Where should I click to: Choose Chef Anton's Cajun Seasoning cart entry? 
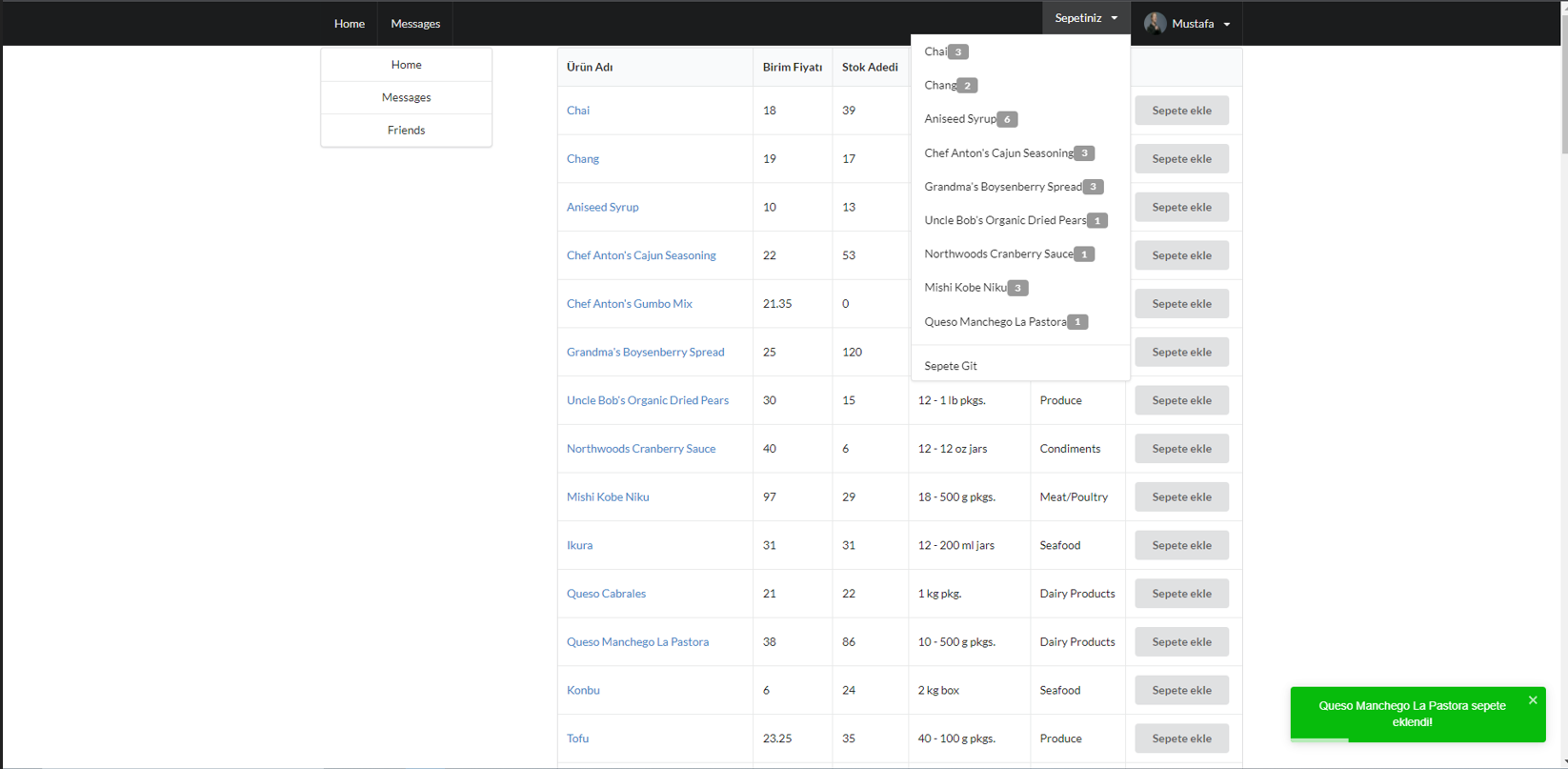coord(1020,152)
